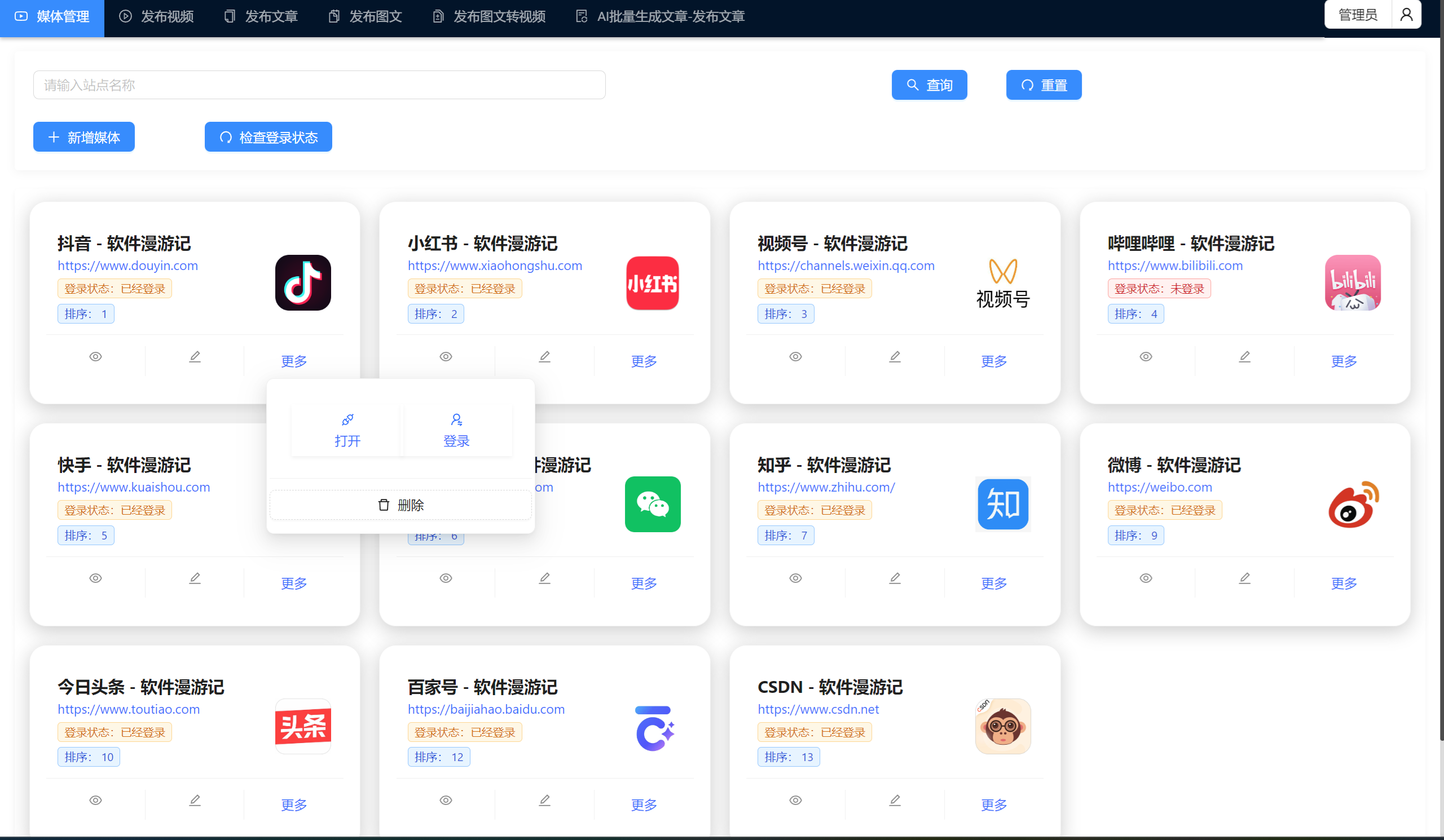Click 打开 in the popup menu
This screenshot has height=840, width=1444.
347,431
